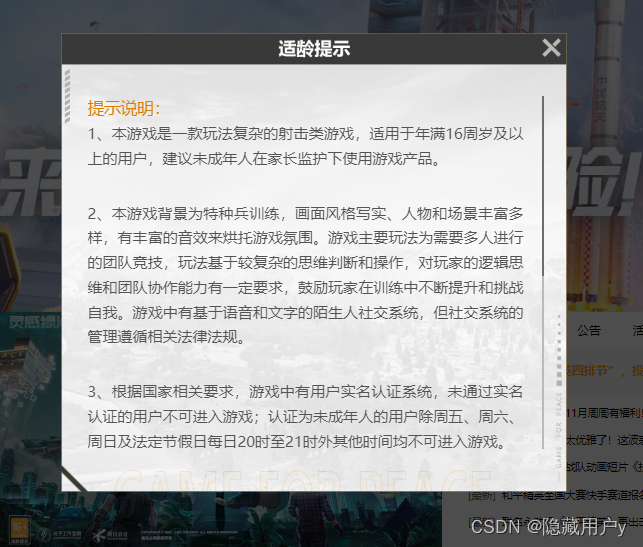Open the orange 四排节 headline link
Screen dimensions: 643x547
click(604, 371)
